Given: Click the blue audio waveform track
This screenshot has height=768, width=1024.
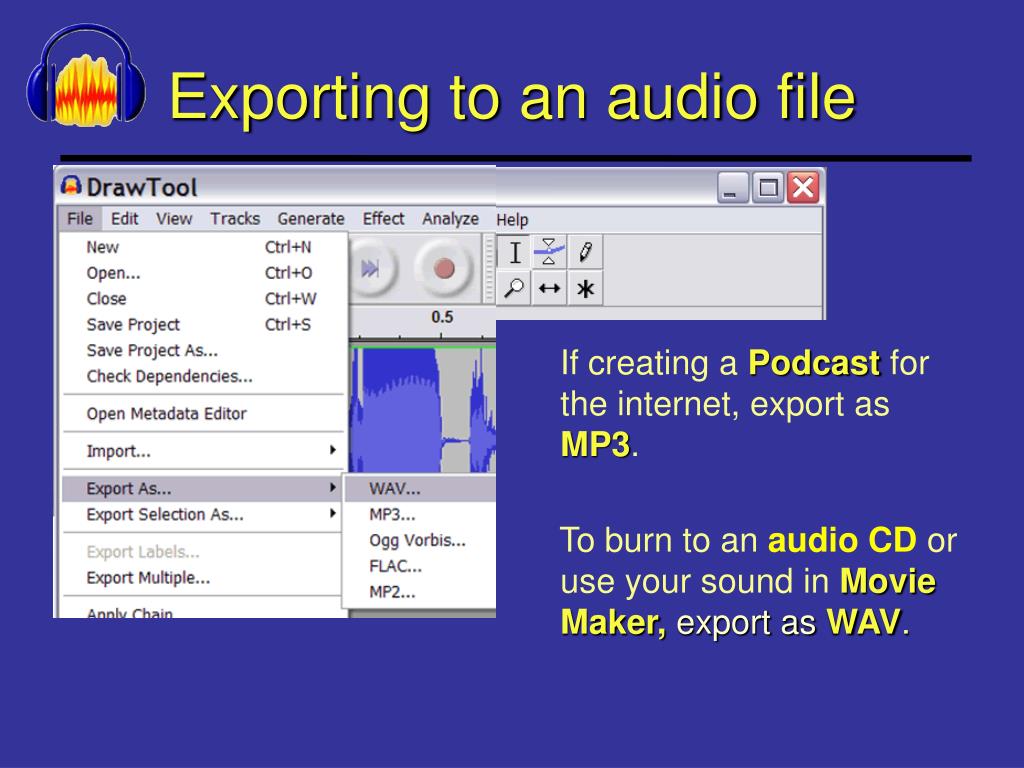Looking at the screenshot, I should [423, 410].
